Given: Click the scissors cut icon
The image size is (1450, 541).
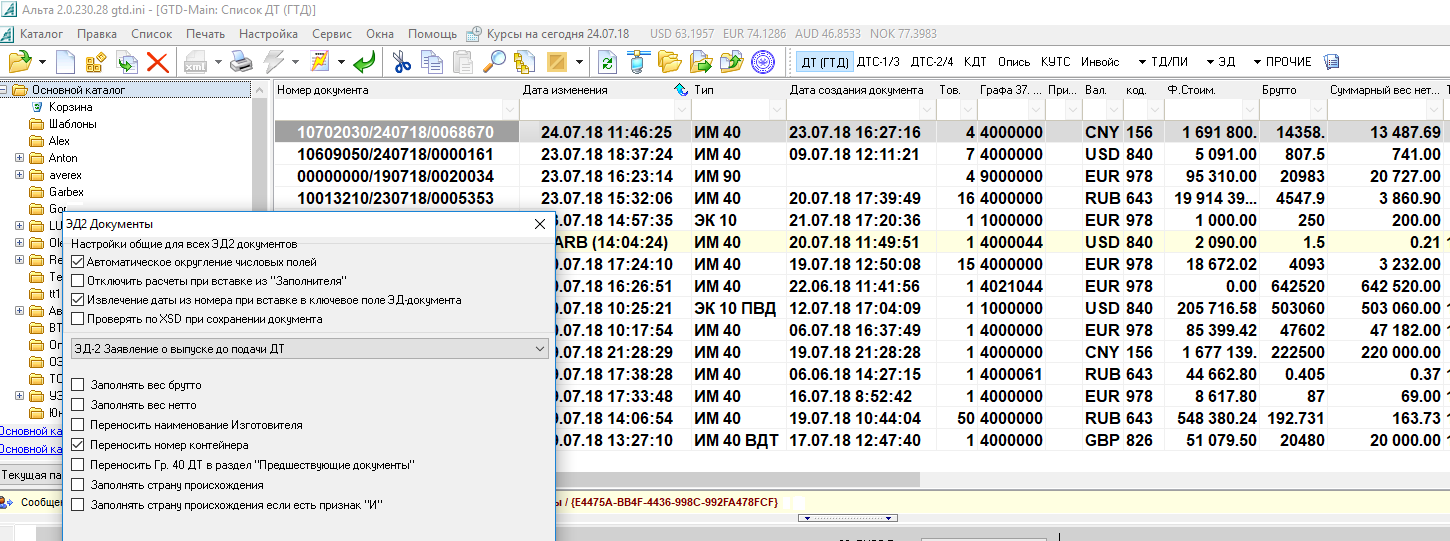Looking at the screenshot, I should coord(402,62).
